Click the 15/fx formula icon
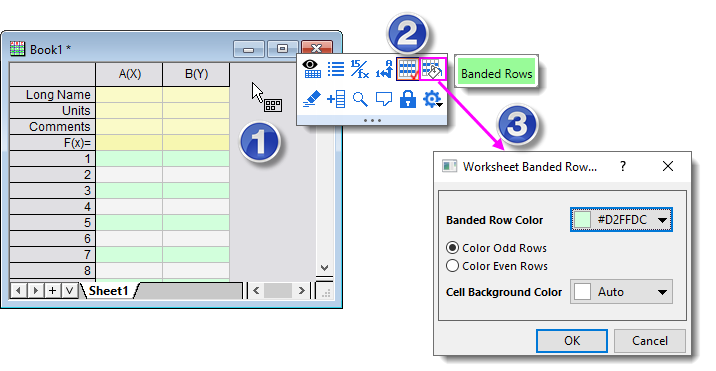Screen dimensions: 716x371 point(360,69)
